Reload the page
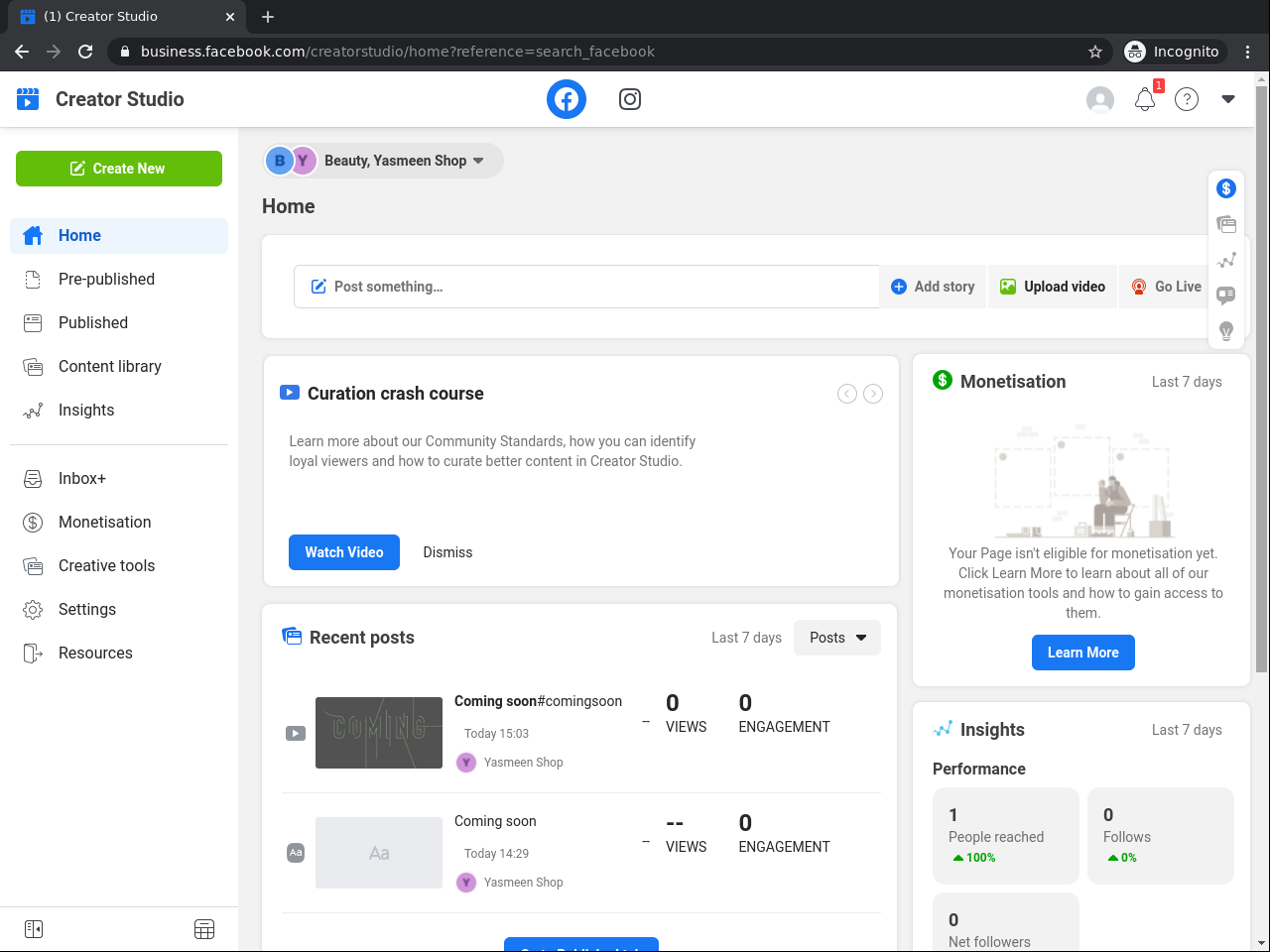 pos(85,52)
